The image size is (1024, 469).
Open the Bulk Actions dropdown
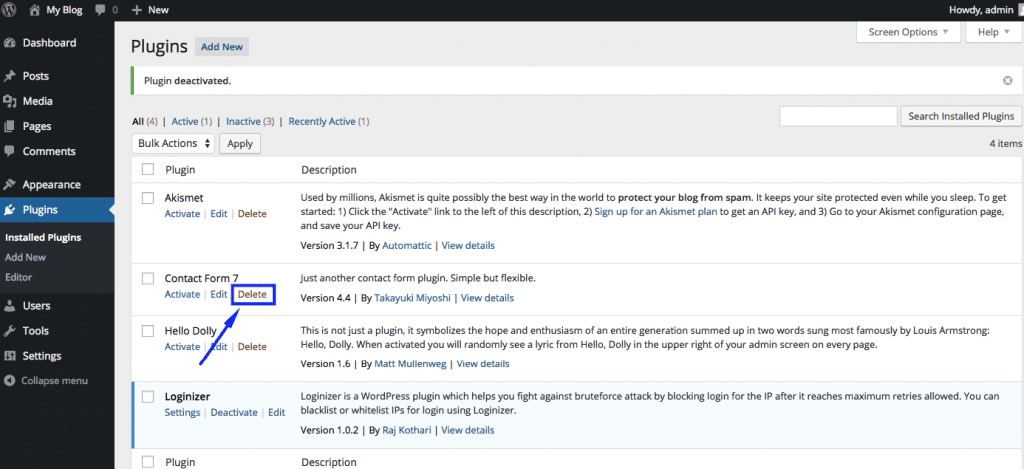click(174, 143)
